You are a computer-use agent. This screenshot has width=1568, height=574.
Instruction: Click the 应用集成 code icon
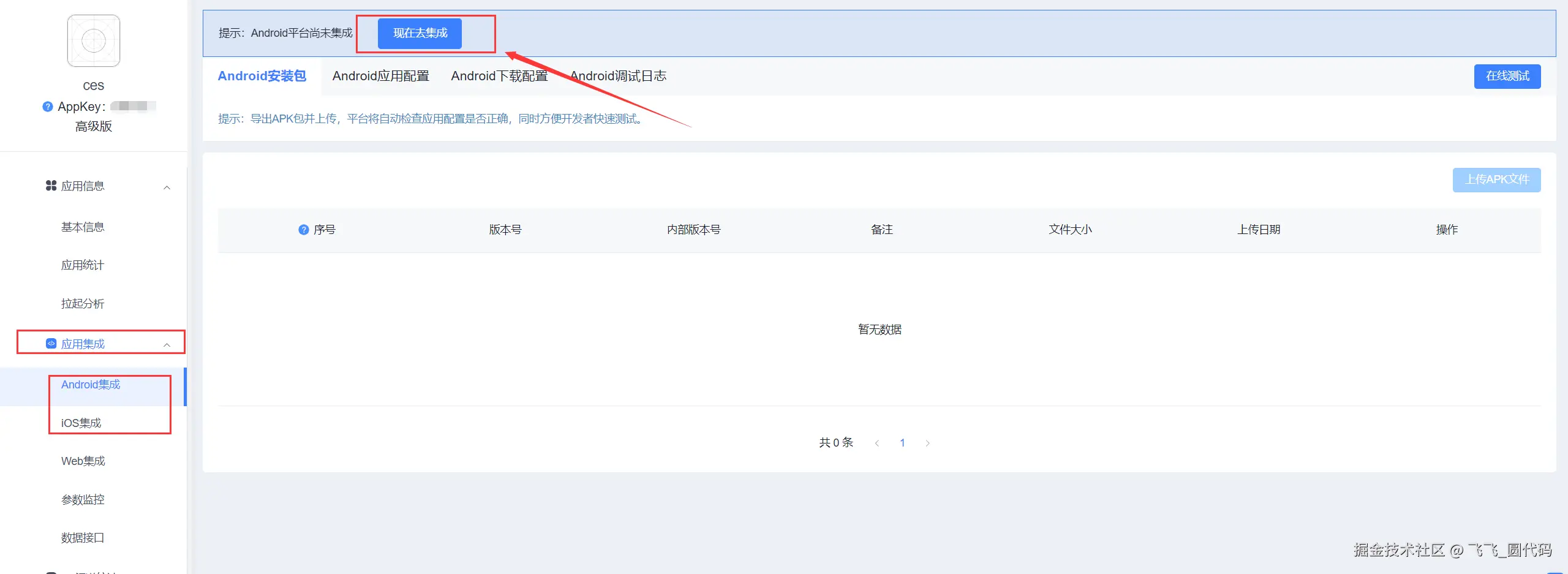pos(51,344)
